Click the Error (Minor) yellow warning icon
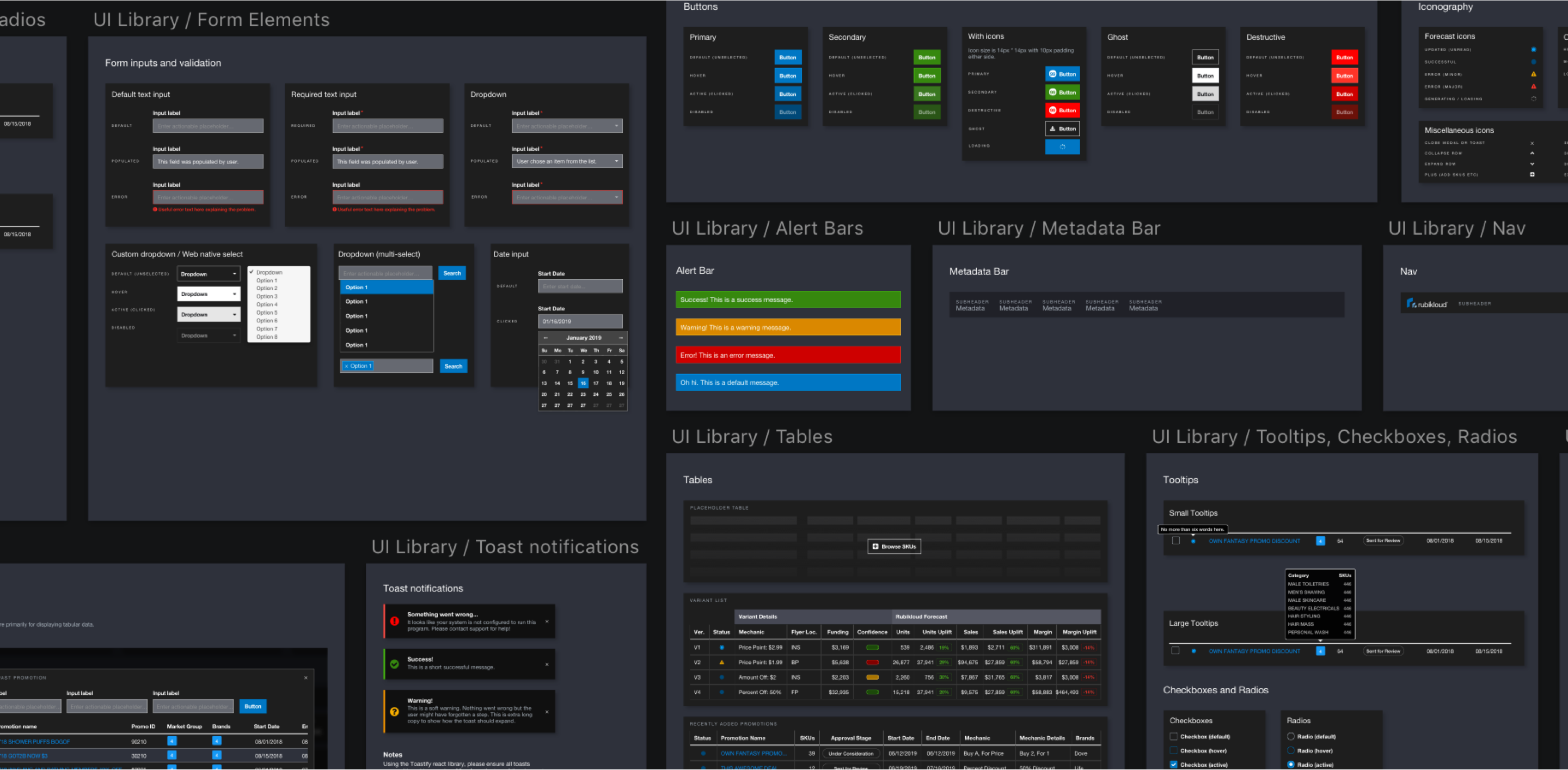The height and width of the screenshot is (770, 1568). tap(1533, 74)
